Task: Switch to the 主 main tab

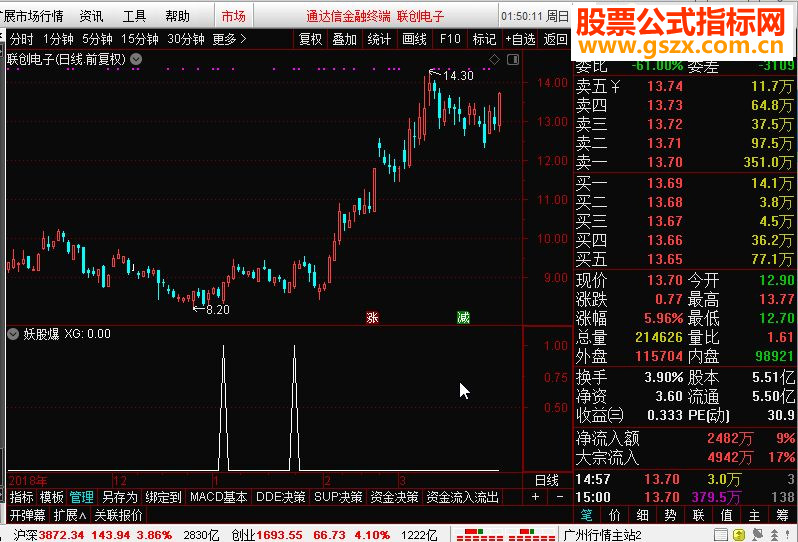Action: click(x=754, y=515)
